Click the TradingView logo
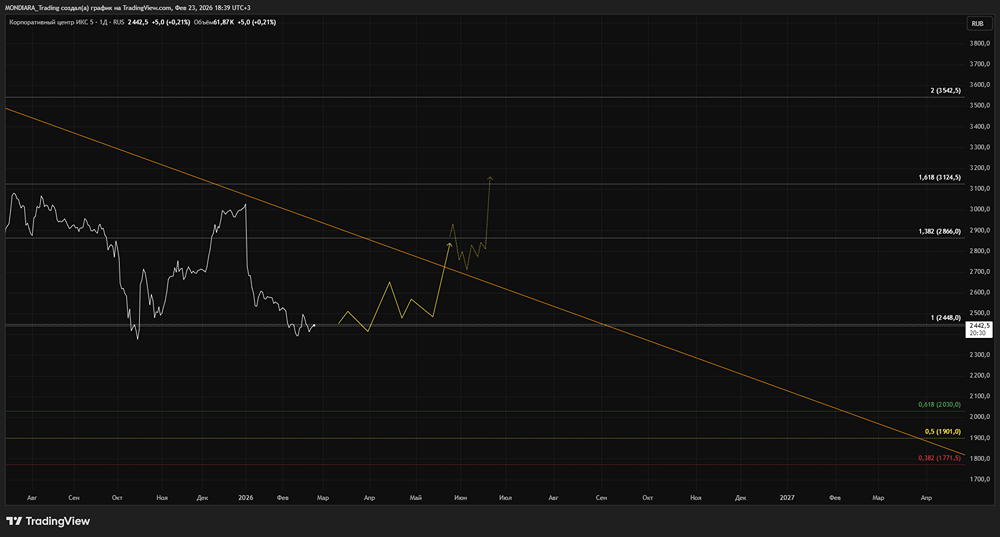This screenshot has height=537, width=1000. pyautogui.click(x=48, y=521)
